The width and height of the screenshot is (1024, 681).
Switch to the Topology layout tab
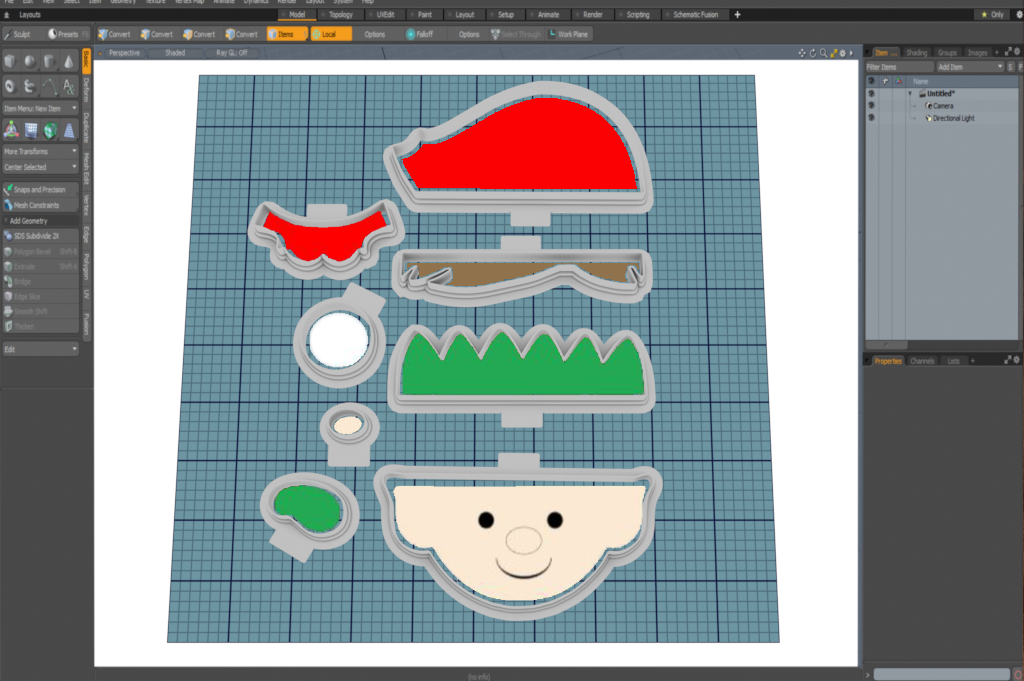(x=341, y=15)
